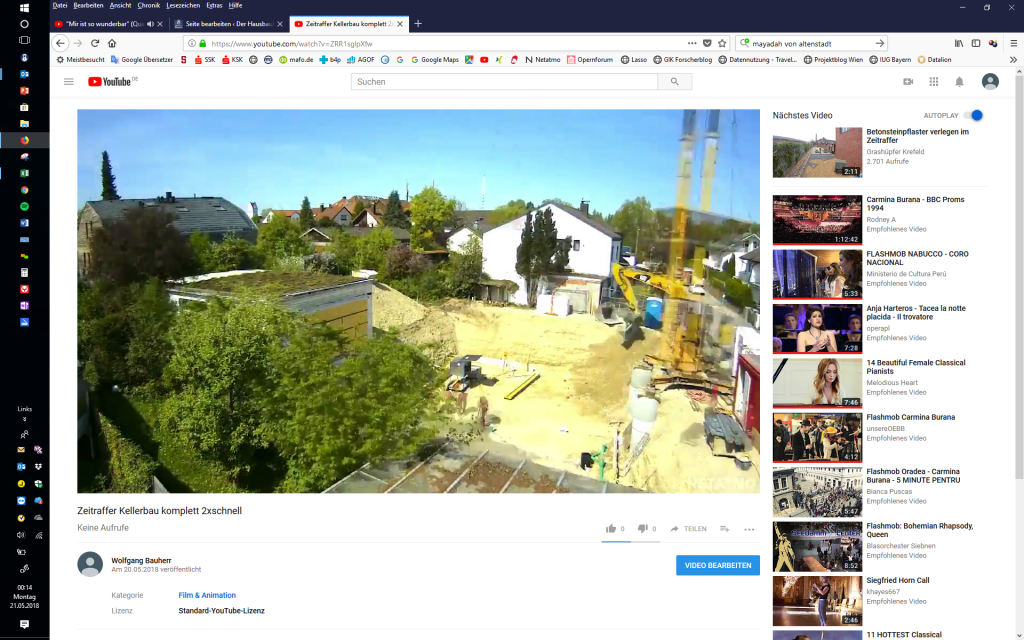
Task: Open the three-dot more actions menu
Action: pyautogui.click(x=749, y=529)
